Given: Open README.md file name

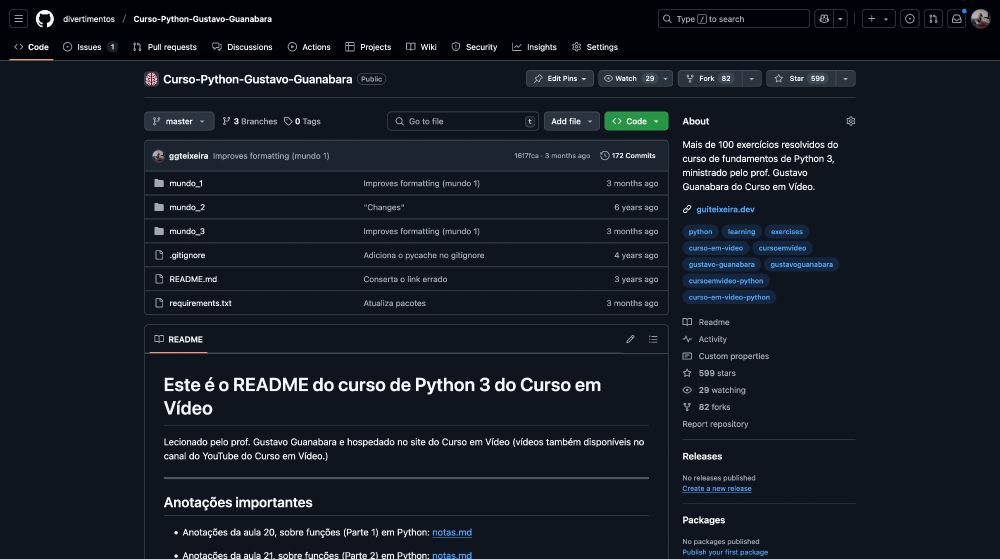Looking at the screenshot, I should (193, 279).
